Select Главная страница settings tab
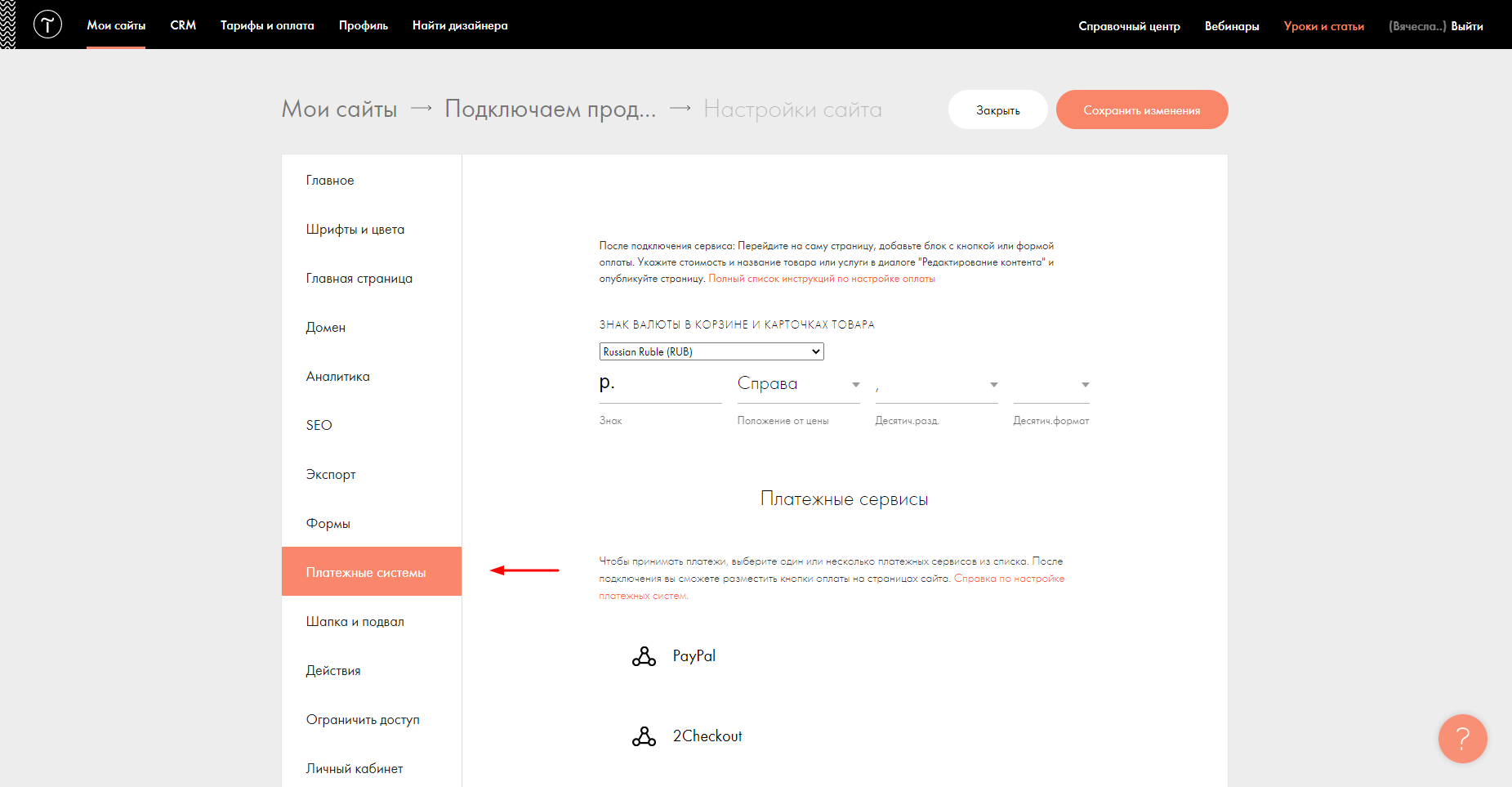The image size is (1512, 787). tap(372, 278)
